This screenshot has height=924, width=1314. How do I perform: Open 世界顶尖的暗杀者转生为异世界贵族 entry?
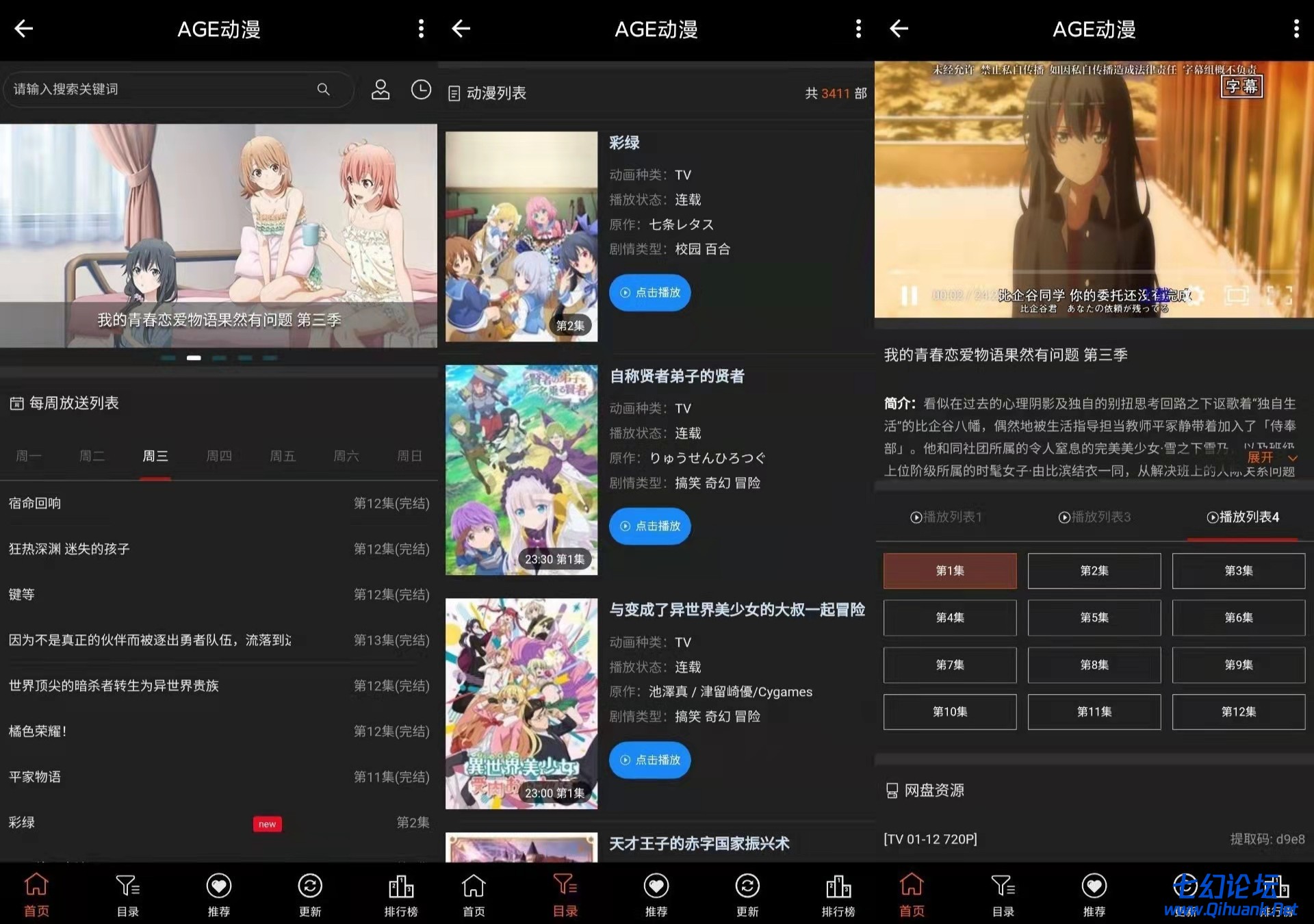pos(218,685)
